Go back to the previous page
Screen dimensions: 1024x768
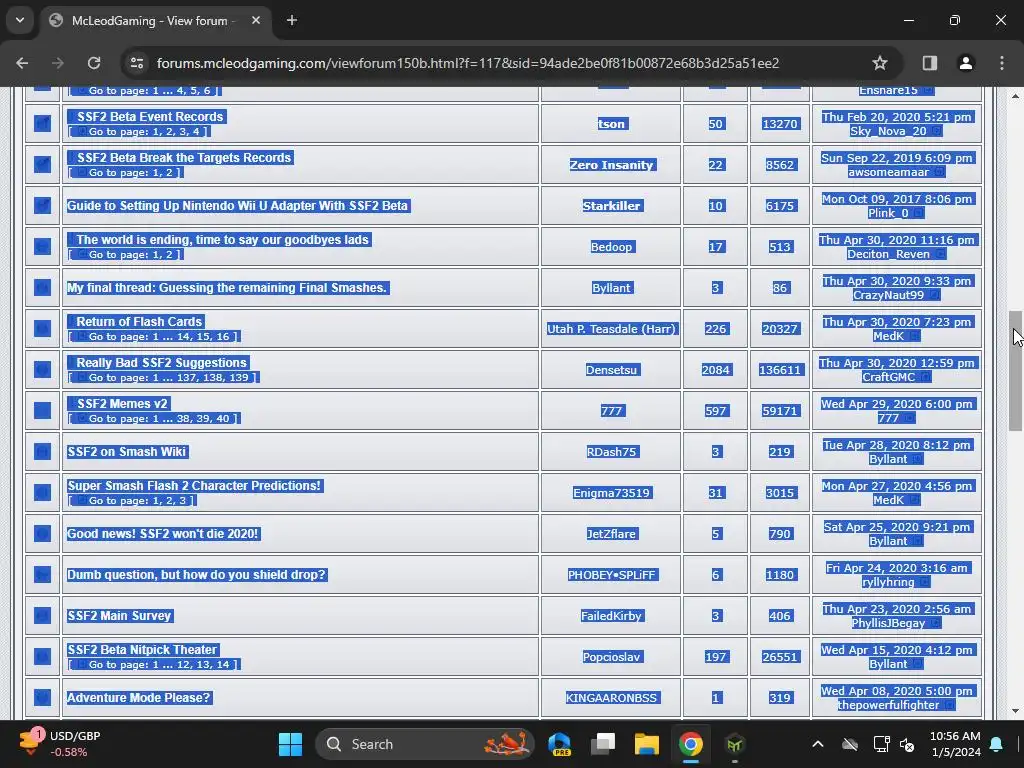click(x=22, y=63)
